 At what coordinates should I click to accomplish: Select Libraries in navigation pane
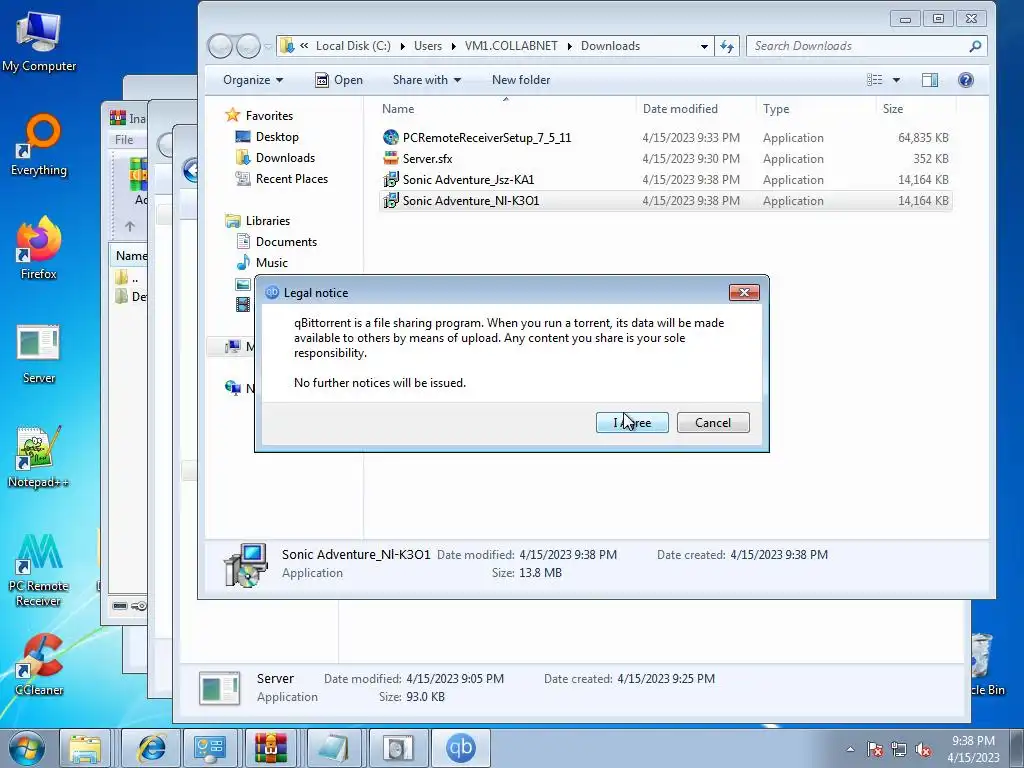(x=268, y=221)
